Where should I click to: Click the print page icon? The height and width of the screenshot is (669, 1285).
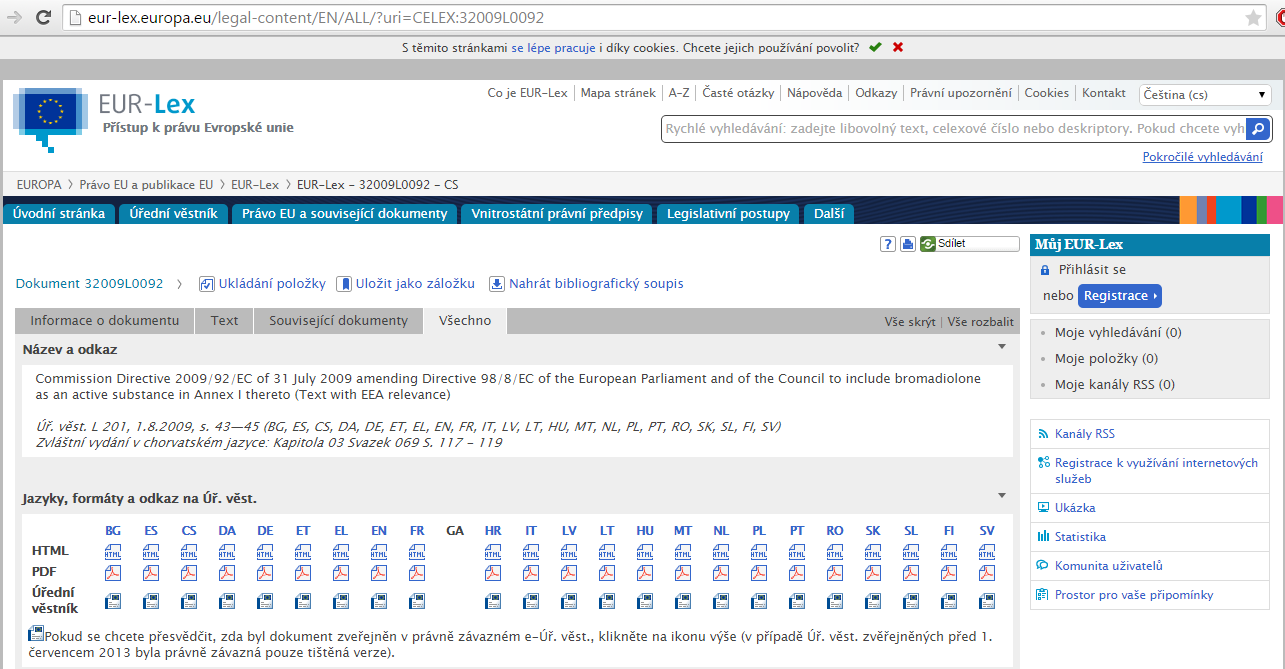(x=908, y=244)
